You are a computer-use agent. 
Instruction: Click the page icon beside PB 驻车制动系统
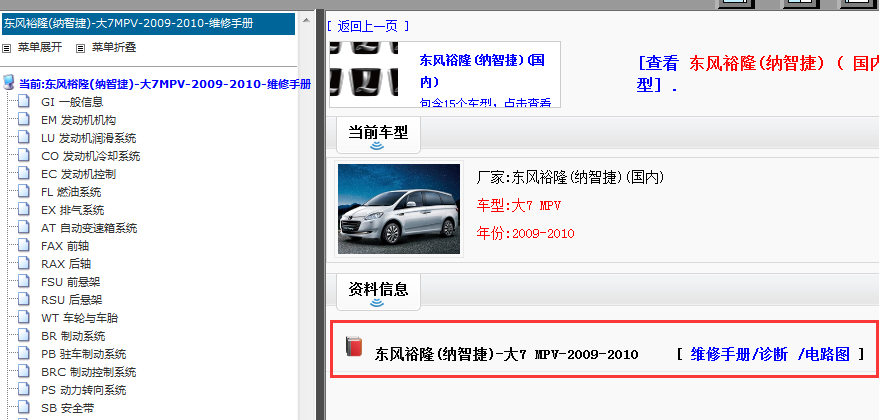pyautogui.click(x=23, y=354)
